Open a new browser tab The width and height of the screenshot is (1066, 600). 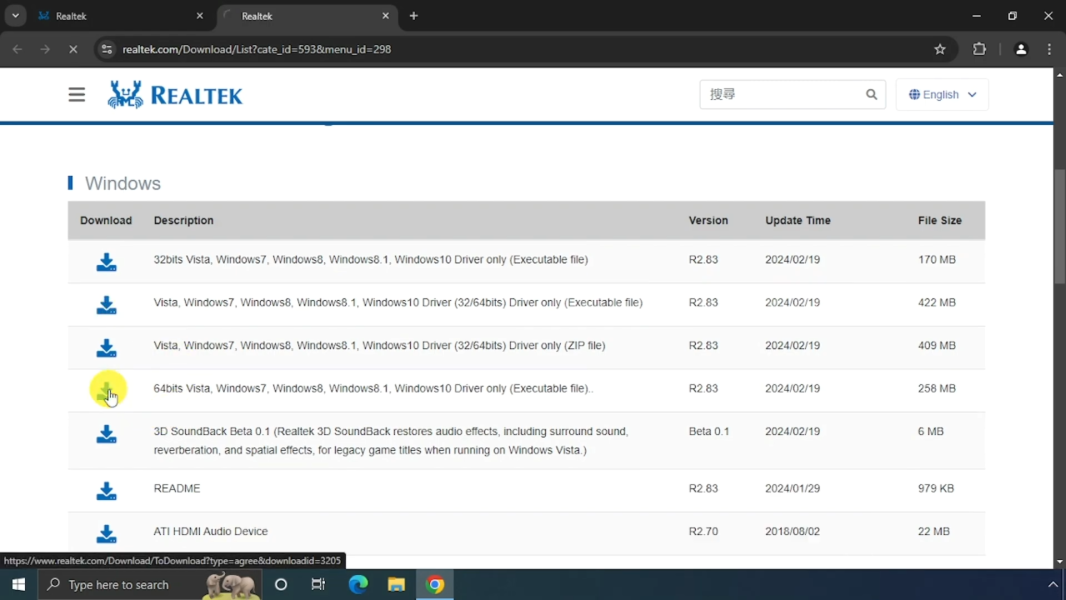tap(413, 16)
